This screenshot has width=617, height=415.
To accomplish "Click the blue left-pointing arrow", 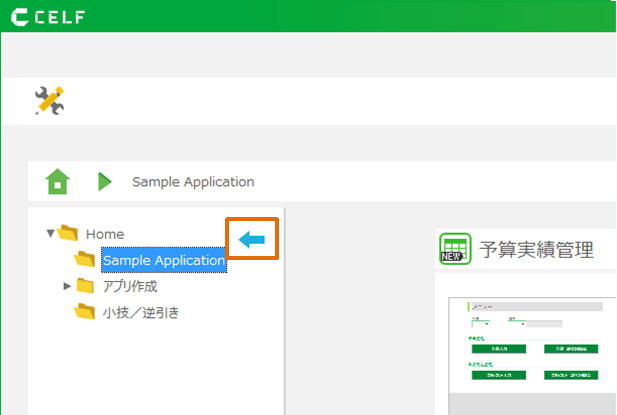I will coord(252,240).
